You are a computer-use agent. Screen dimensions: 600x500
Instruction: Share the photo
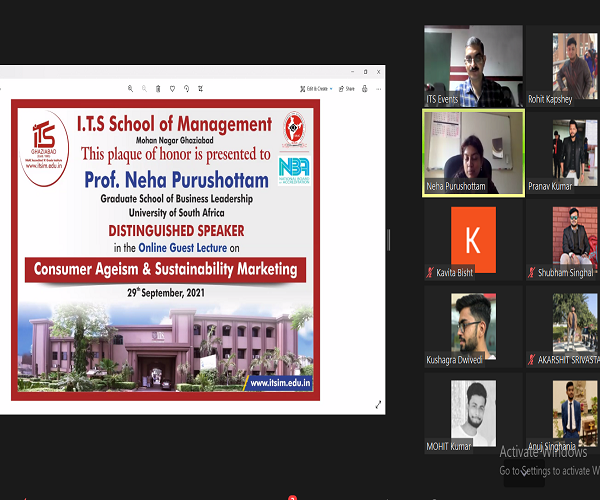tap(347, 89)
